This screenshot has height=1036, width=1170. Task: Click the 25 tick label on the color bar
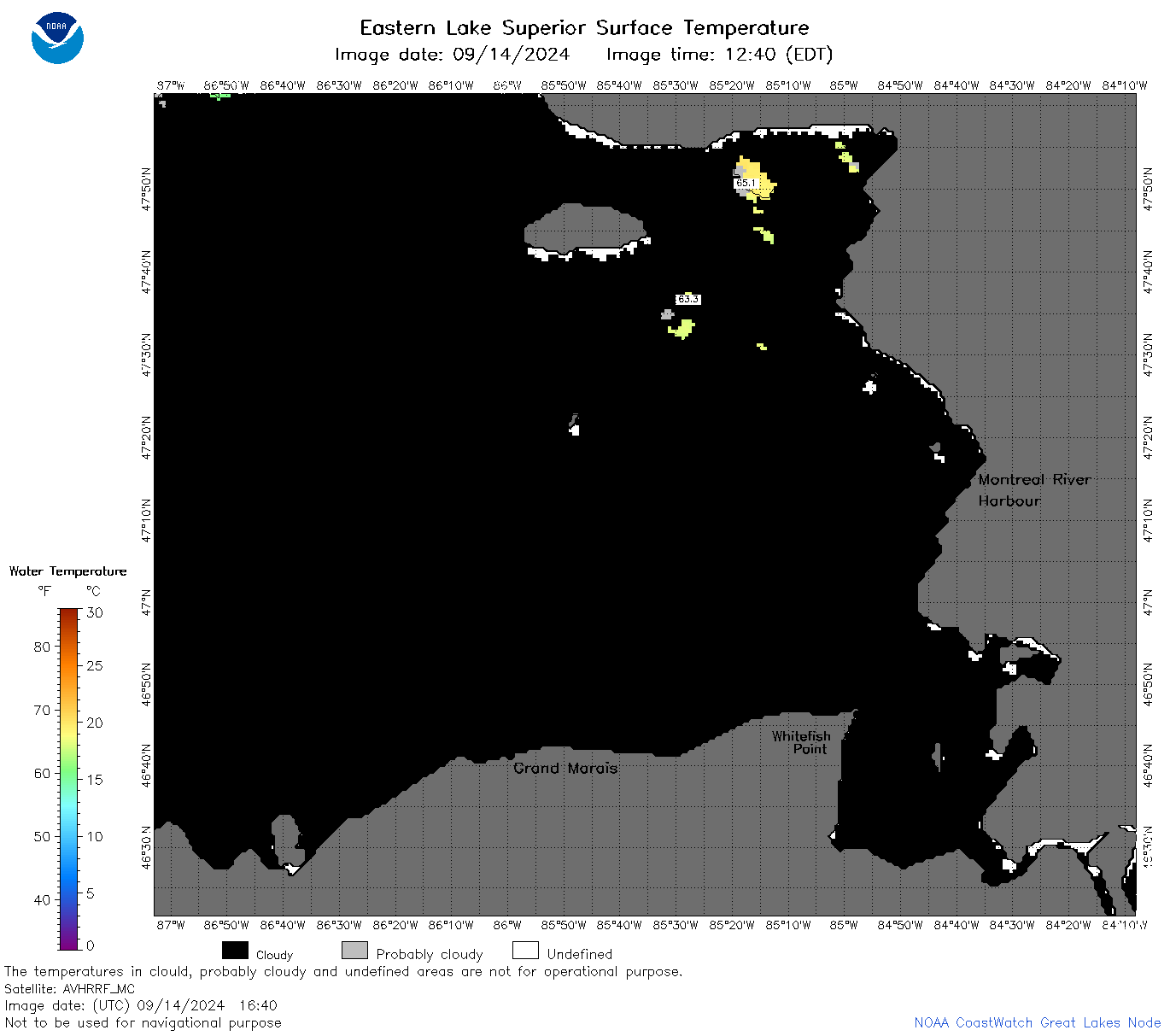point(95,665)
